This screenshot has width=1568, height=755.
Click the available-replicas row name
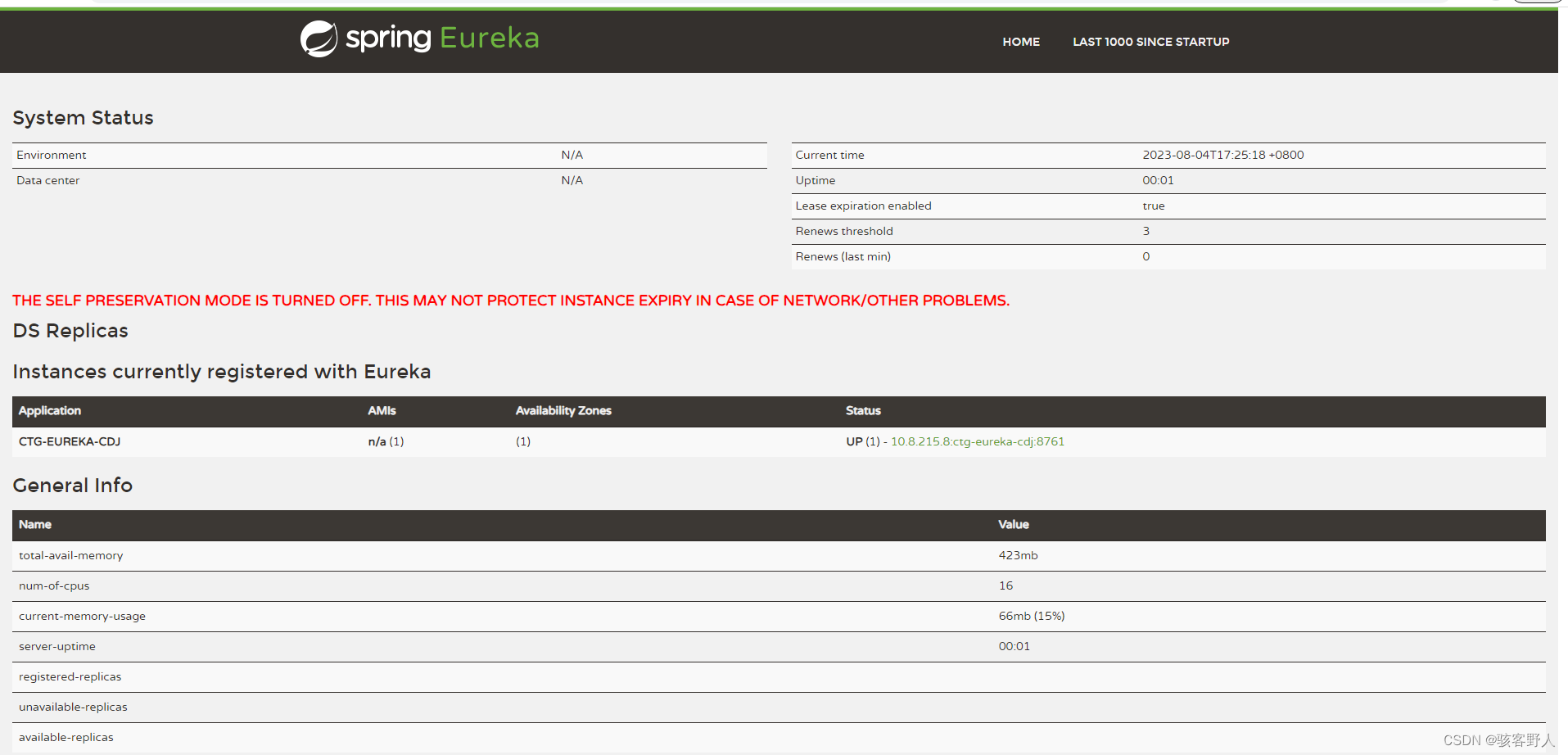66,737
